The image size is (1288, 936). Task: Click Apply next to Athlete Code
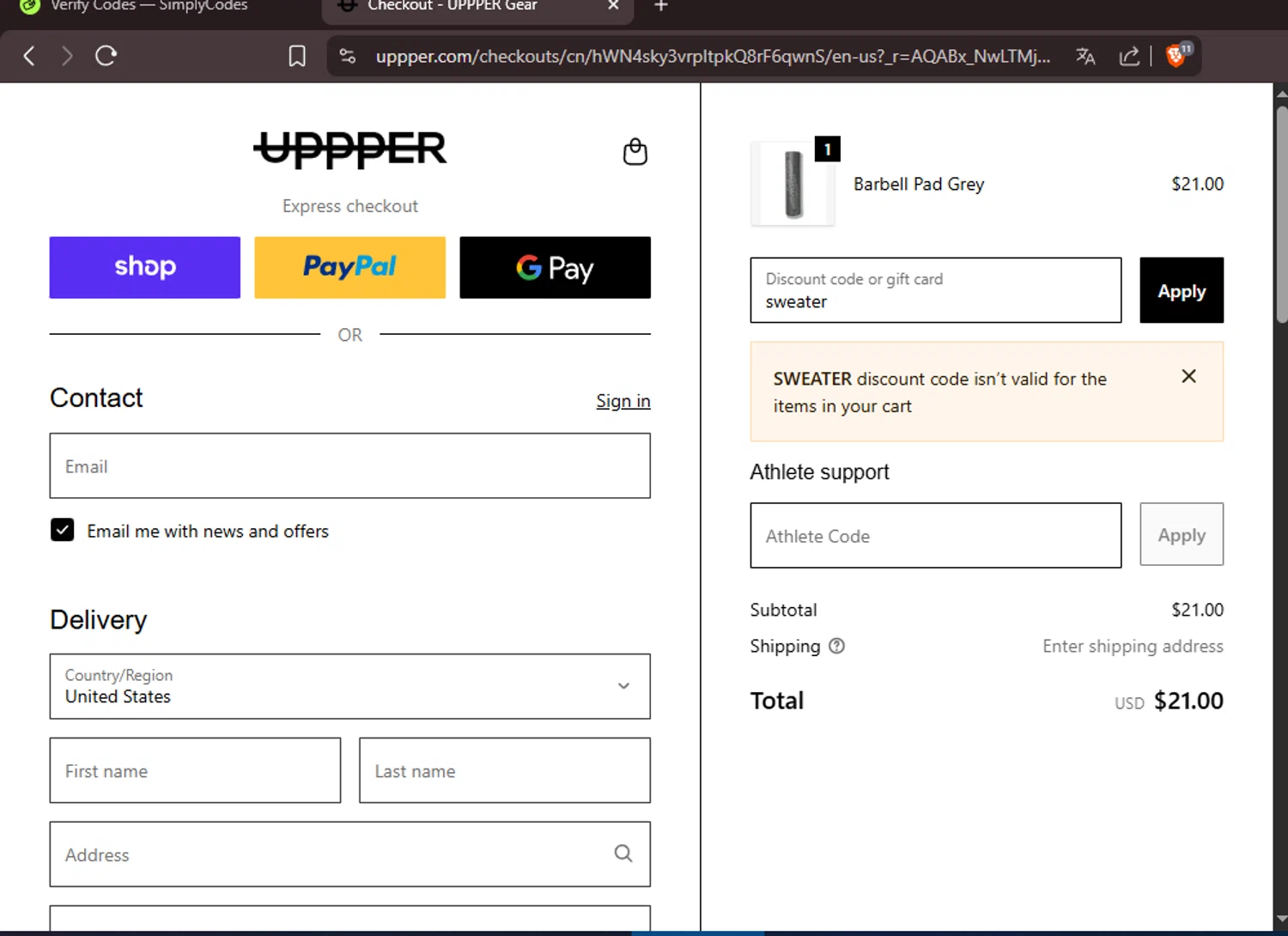click(x=1182, y=535)
